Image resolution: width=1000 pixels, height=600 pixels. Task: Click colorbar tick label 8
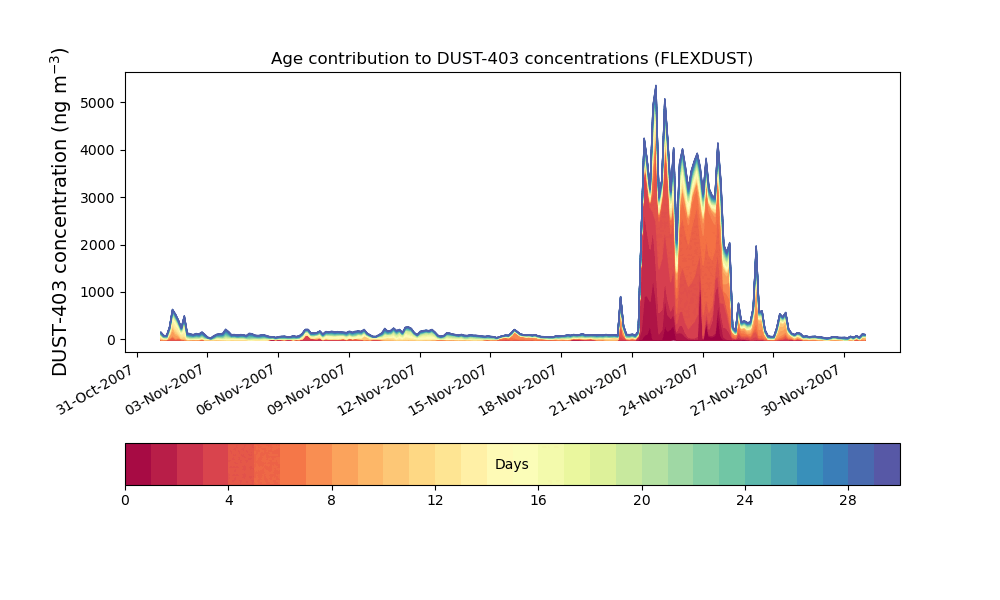332,501
